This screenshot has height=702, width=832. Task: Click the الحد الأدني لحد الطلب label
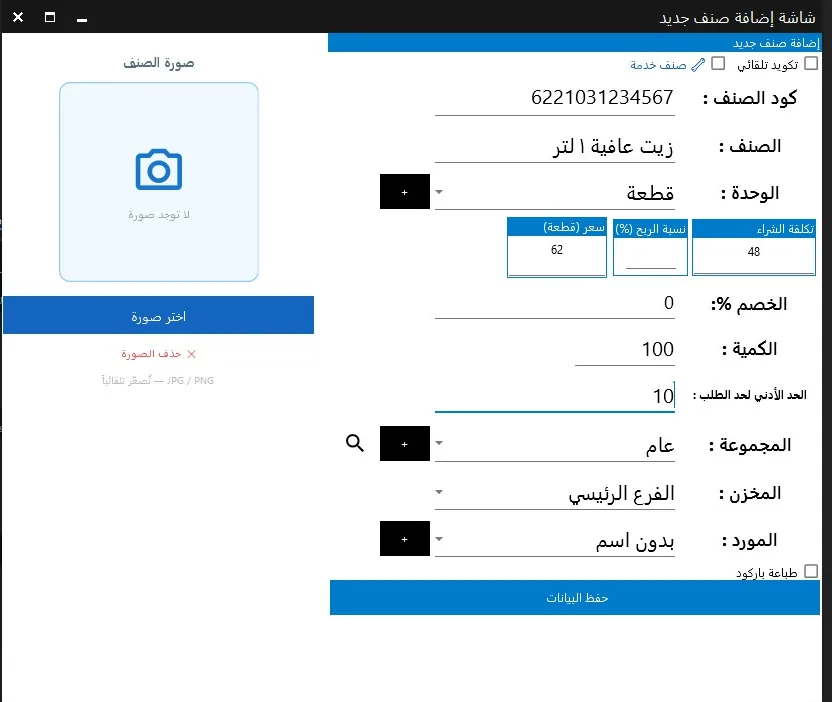pyautogui.click(x=749, y=395)
